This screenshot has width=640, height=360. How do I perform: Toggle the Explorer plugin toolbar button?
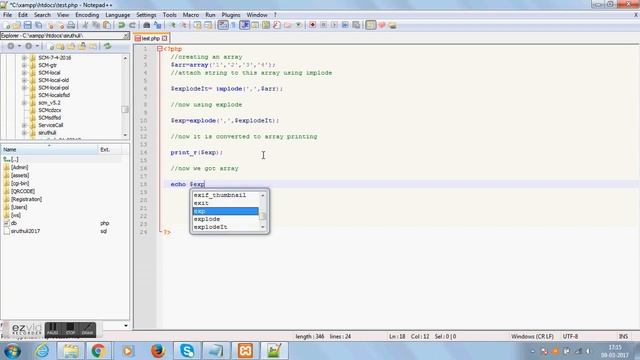coord(370,25)
